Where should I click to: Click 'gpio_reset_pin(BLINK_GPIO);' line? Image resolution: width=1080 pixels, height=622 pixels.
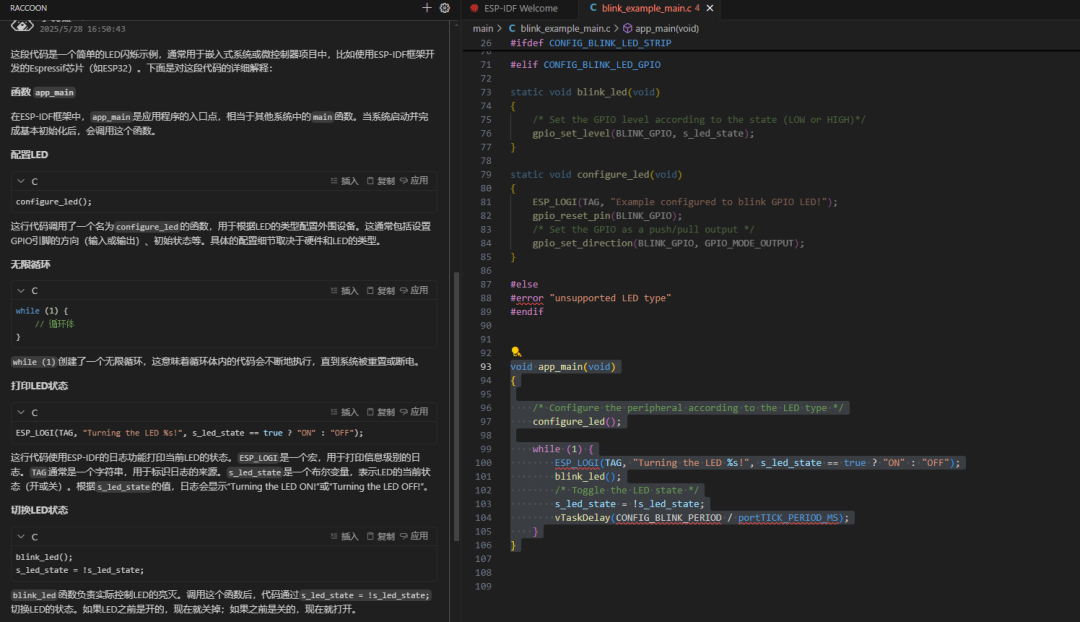pos(607,216)
